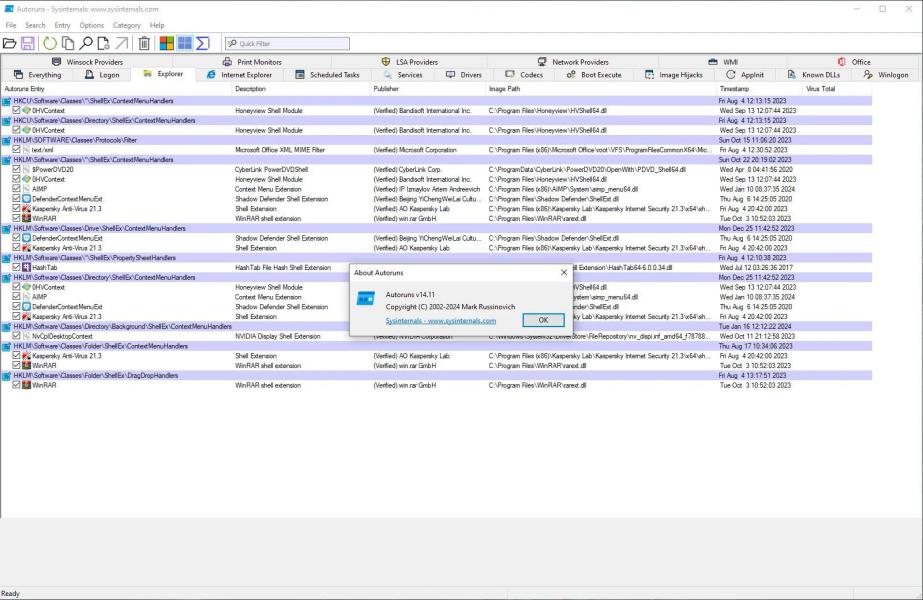Switch to the Logon tab
This screenshot has width=923, height=600.
[x=102, y=75]
